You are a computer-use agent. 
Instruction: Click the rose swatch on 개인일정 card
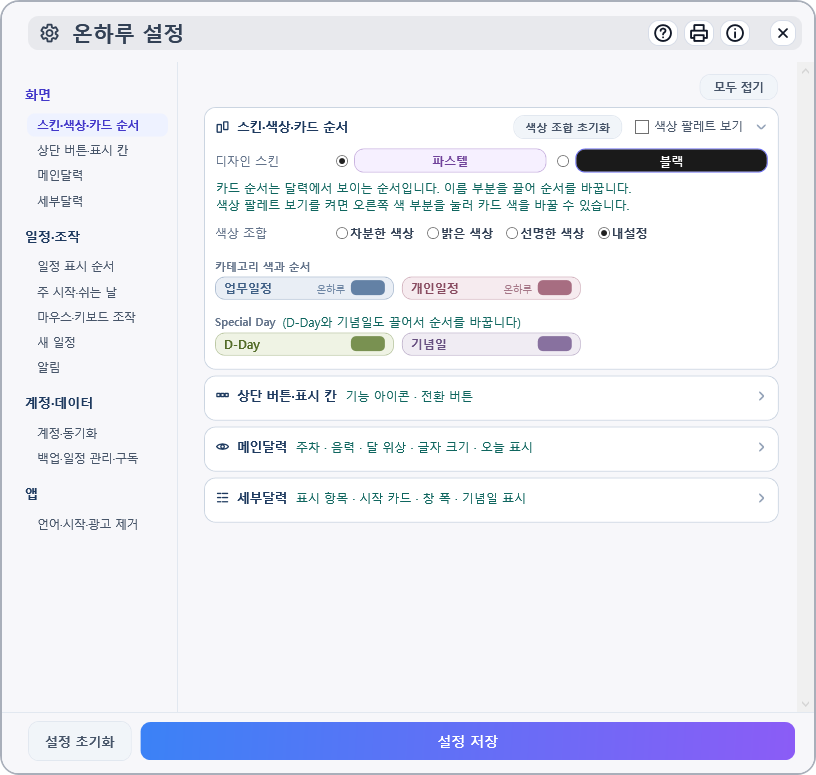pyautogui.click(x=555, y=288)
